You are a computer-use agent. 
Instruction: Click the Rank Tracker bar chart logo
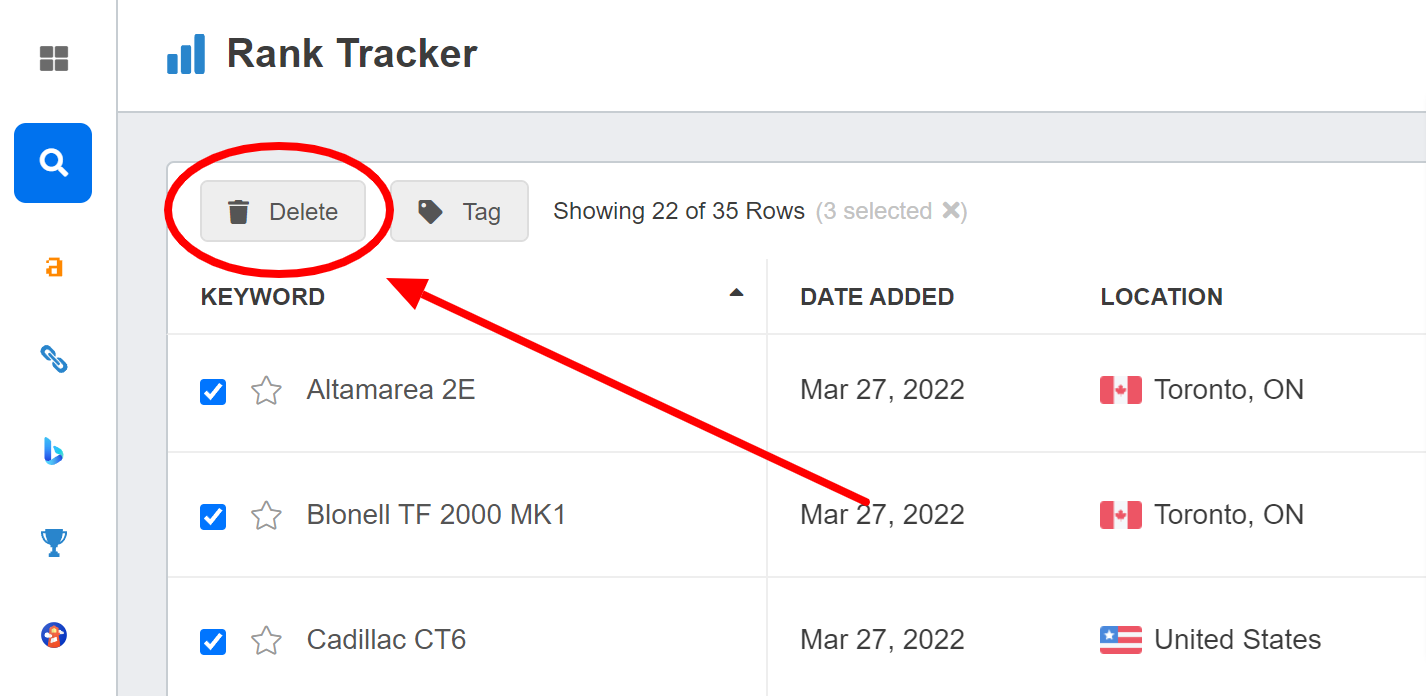point(186,53)
